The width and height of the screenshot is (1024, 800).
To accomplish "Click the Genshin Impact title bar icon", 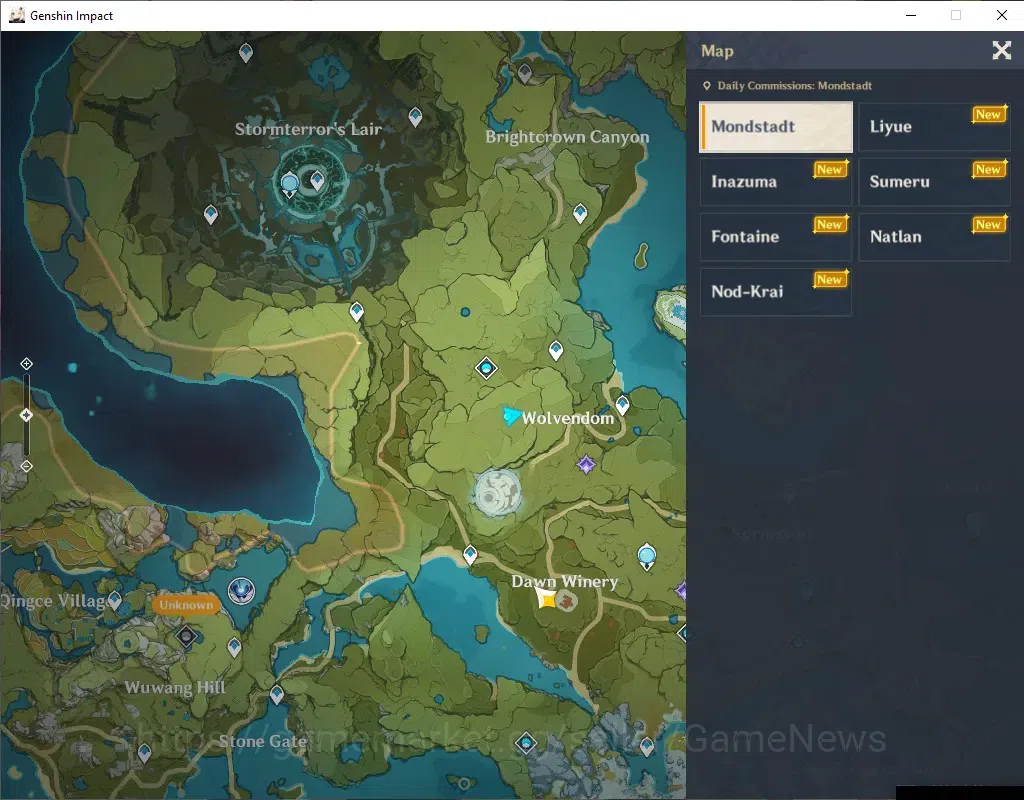I will (x=17, y=15).
